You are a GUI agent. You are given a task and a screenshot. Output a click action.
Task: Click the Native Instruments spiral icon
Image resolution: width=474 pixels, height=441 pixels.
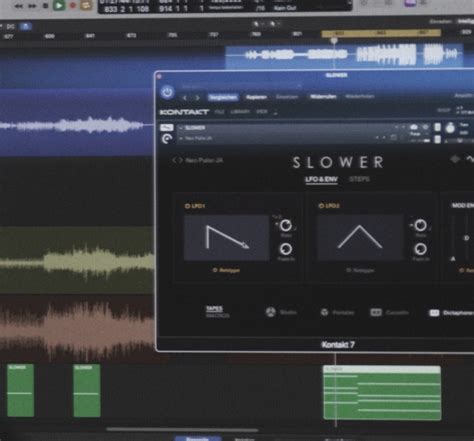click(167, 139)
